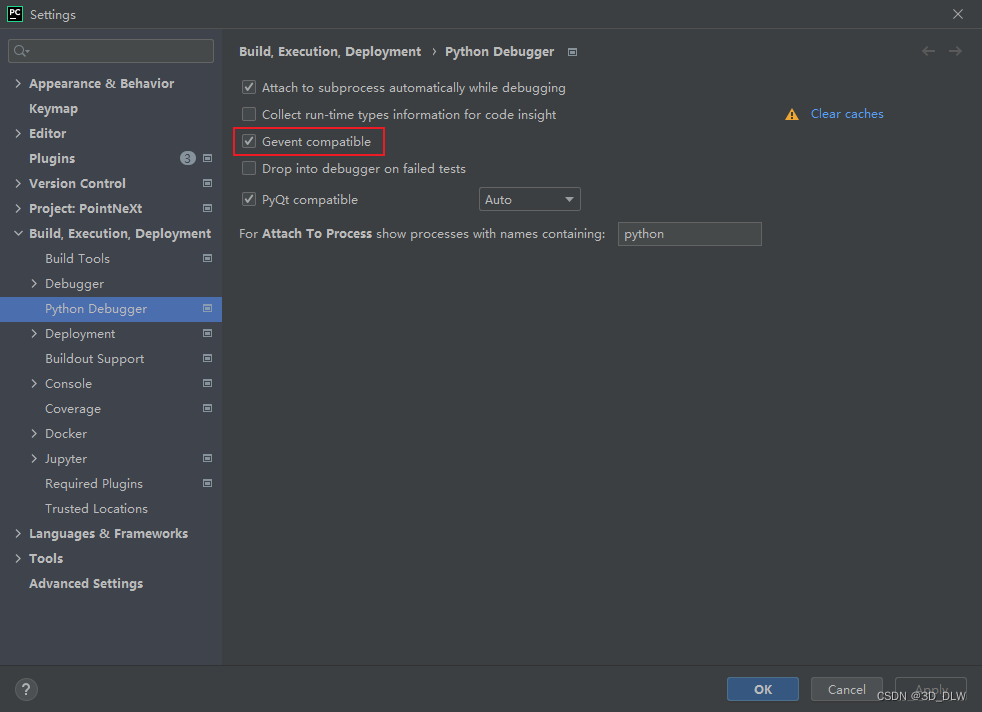
Task: Click the project-level icon beside Required Plugins
Action: 207,484
